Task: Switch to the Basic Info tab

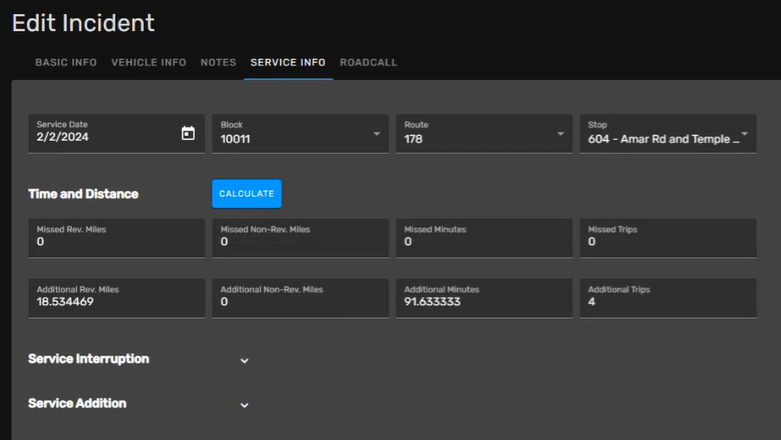Action: coord(66,62)
